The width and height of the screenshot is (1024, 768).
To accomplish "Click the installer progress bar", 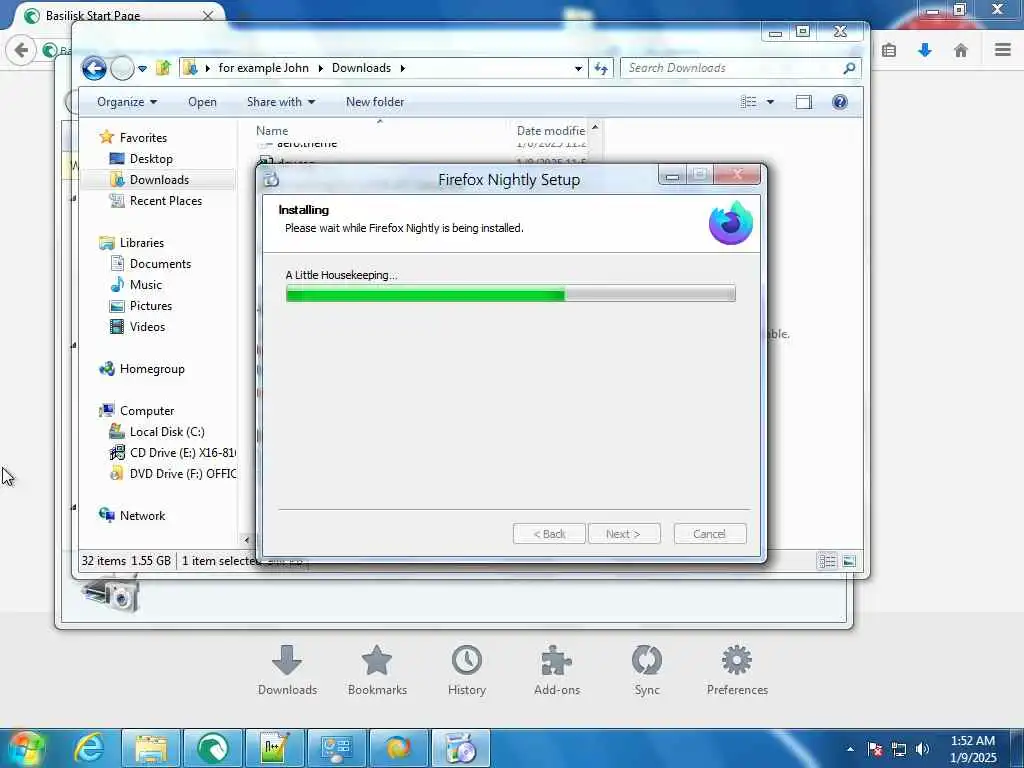I will (x=511, y=294).
